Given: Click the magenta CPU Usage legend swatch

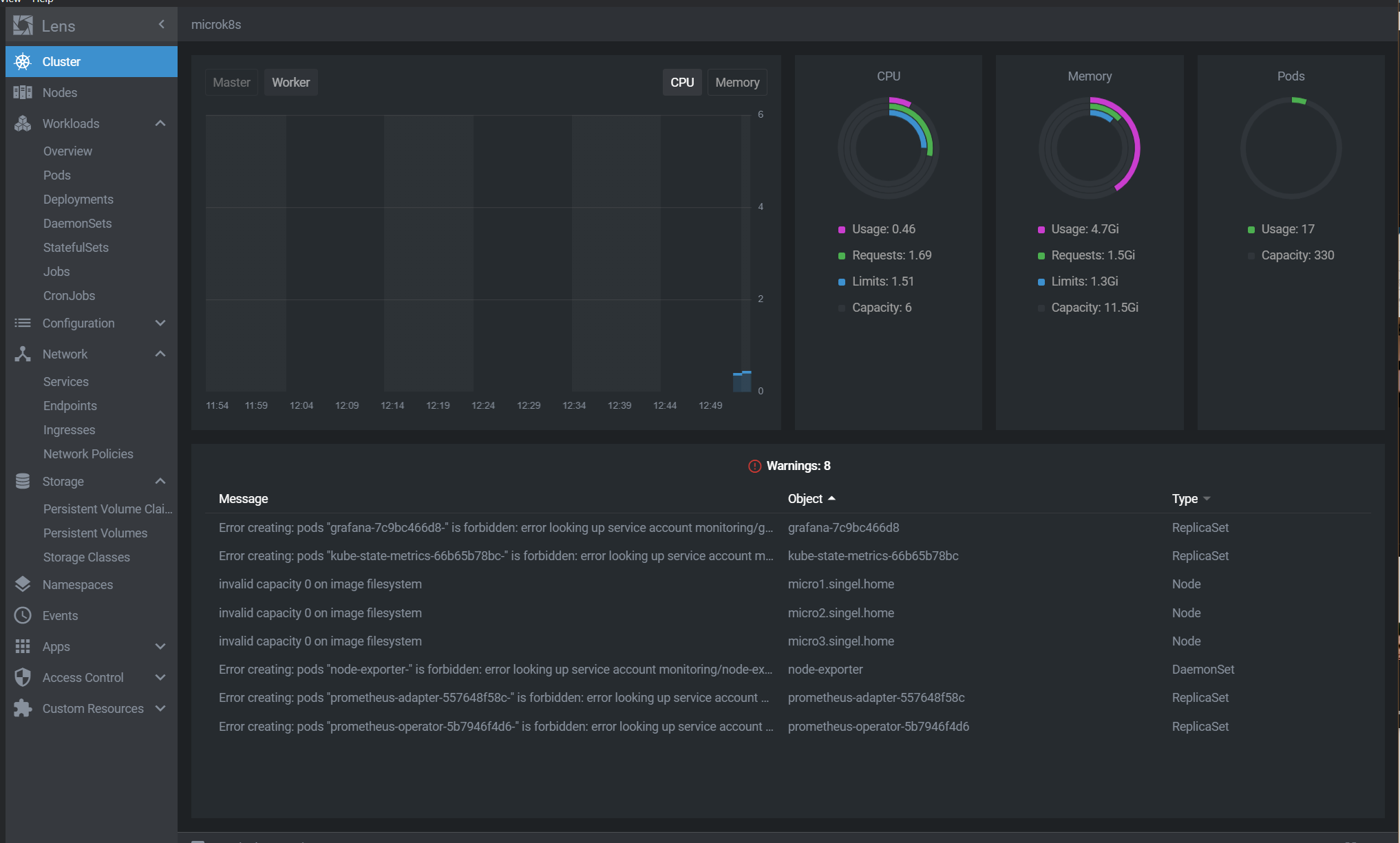Looking at the screenshot, I should [841, 229].
